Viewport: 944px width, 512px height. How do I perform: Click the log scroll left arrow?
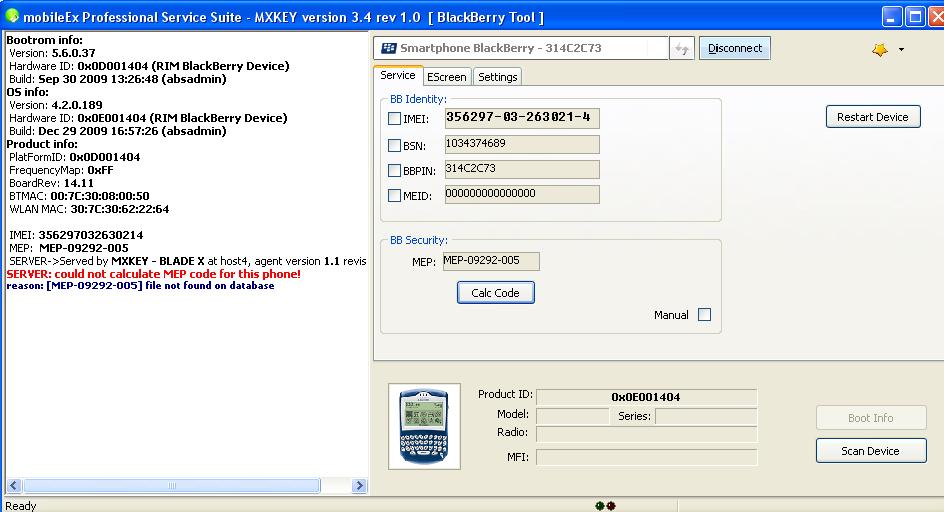[14, 485]
